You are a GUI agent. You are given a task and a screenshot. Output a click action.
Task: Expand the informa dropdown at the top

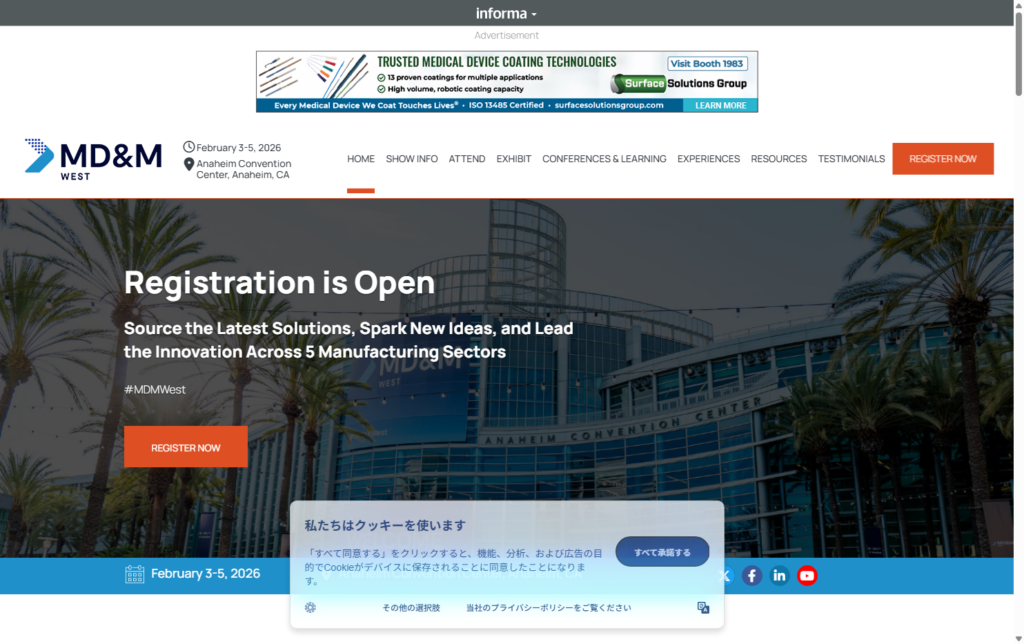pyautogui.click(x=506, y=13)
